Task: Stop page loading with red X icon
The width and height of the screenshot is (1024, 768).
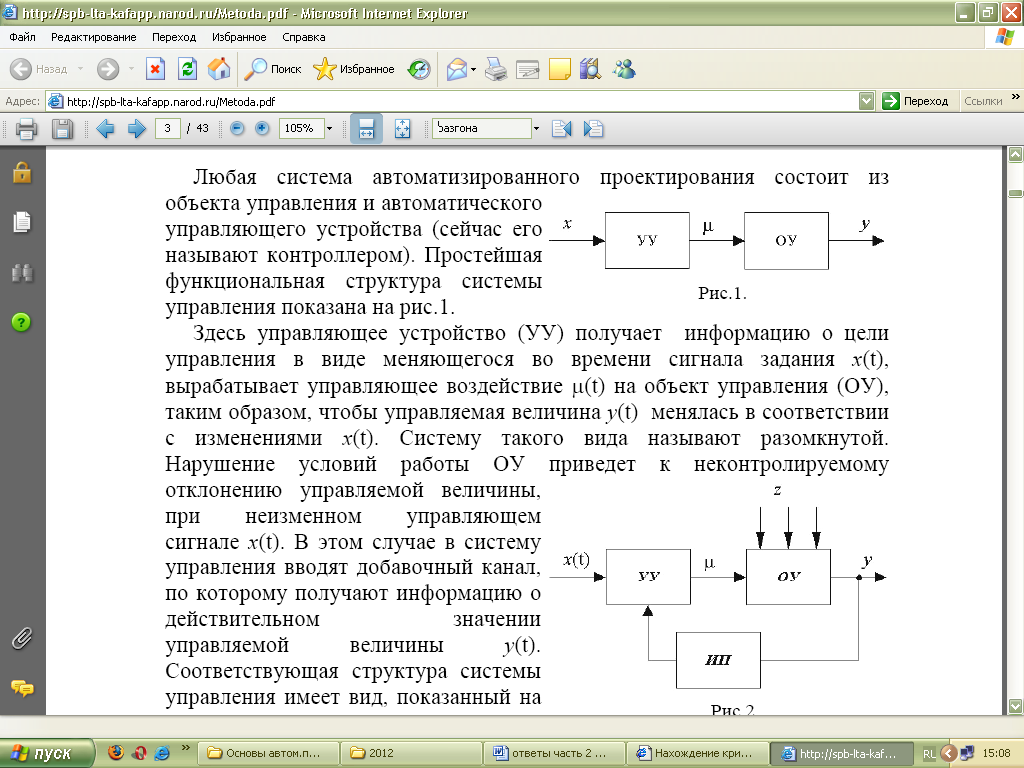Action: click(x=155, y=69)
